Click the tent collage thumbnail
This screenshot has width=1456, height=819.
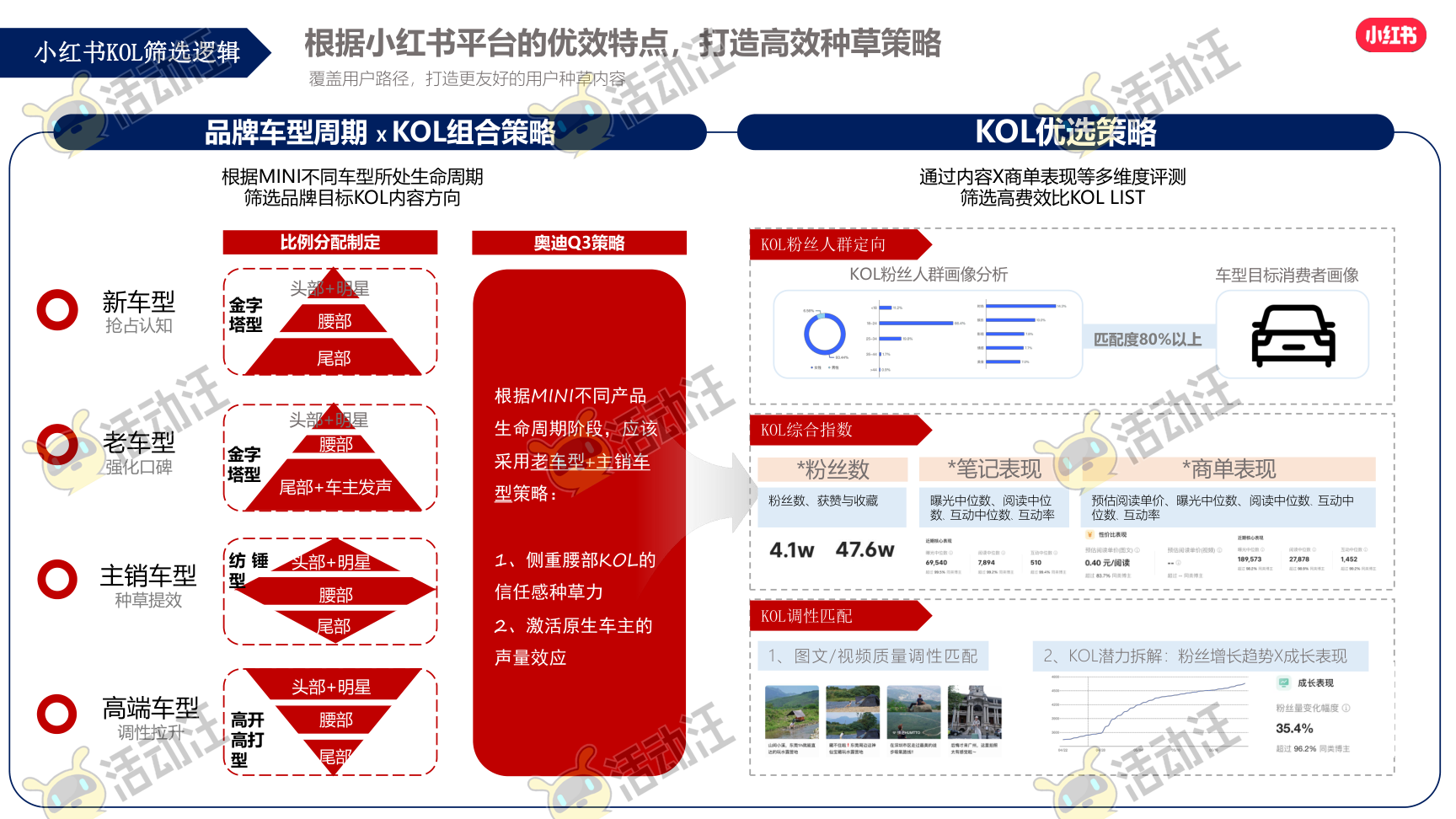[853, 712]
